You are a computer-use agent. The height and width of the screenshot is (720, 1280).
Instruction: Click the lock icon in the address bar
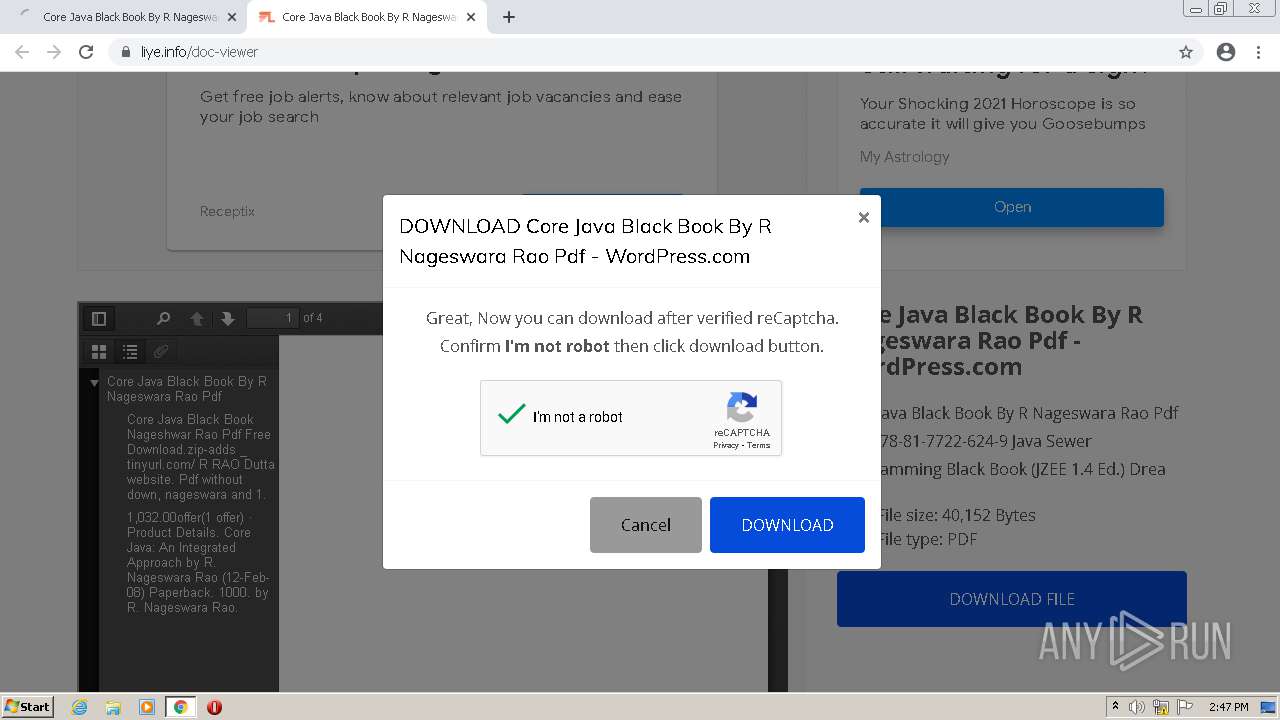click(x=126, y=52)
